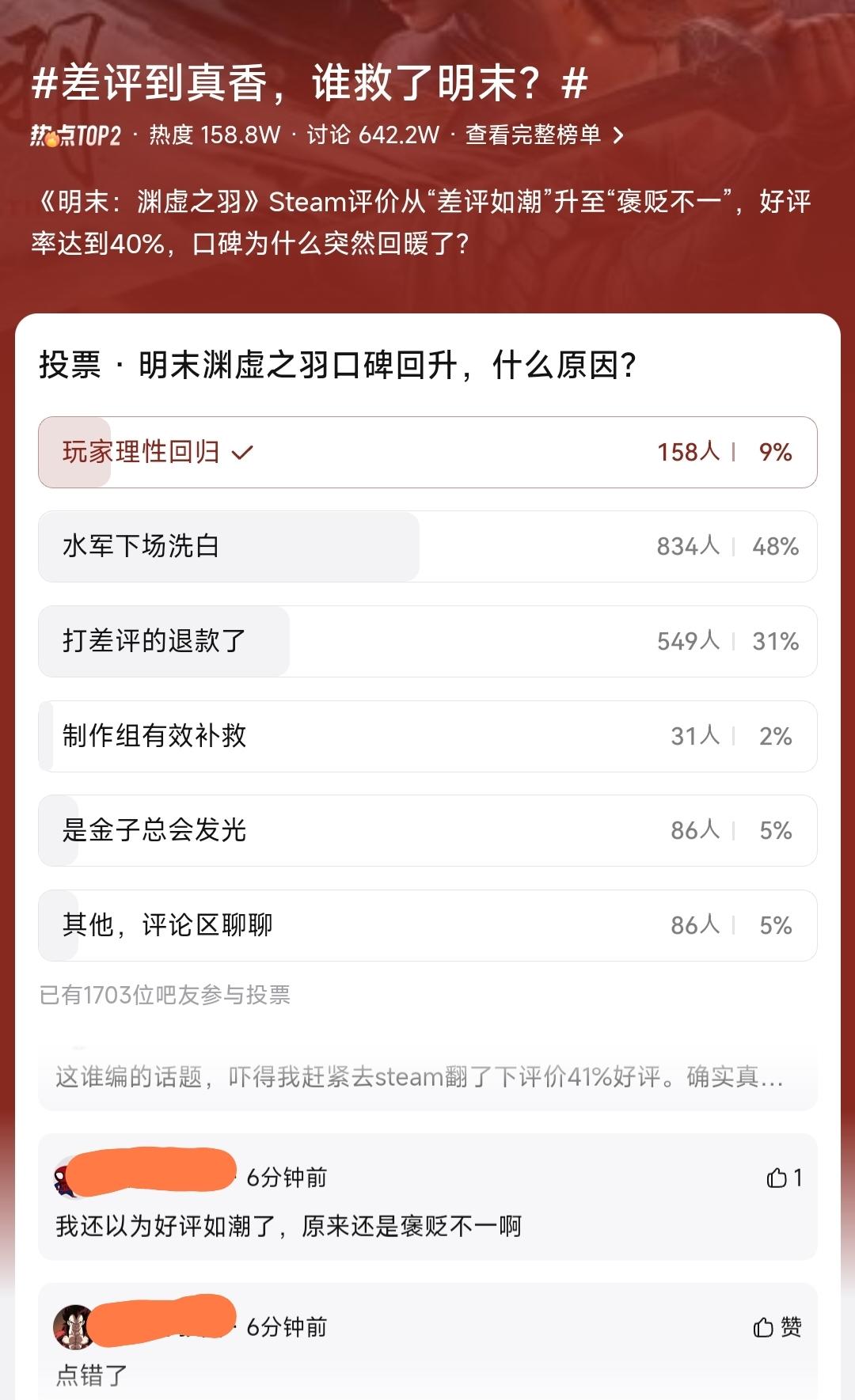855x1400 pixels.
Task: Tap the 赞 thumbs-up on second comment
Action: pyautogui.click(x=777, y=1326)
